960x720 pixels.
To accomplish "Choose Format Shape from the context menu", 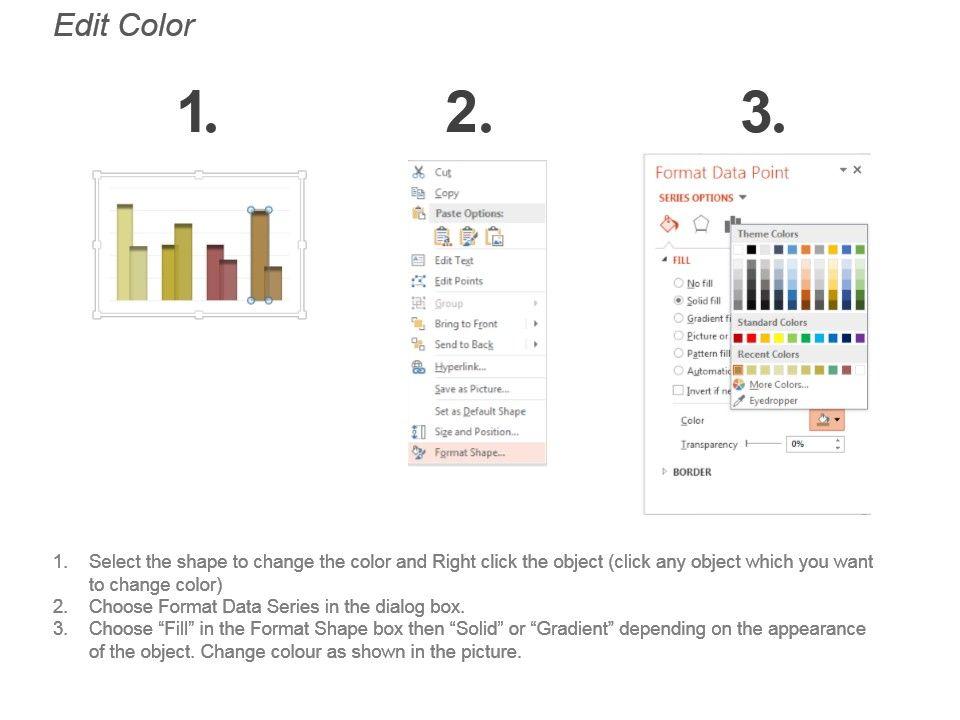I will click(x=470, y=453).
